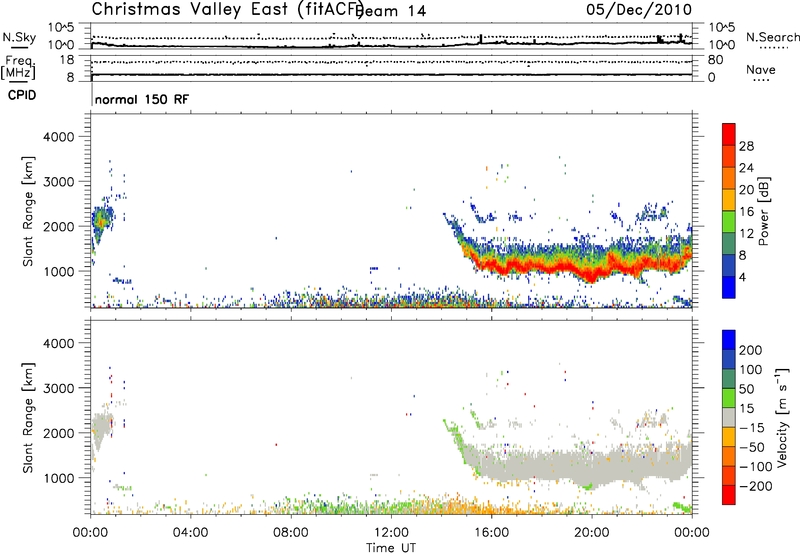Click the 'Slant Range [km]' label of velocity panel

click(x=28, y=418)
